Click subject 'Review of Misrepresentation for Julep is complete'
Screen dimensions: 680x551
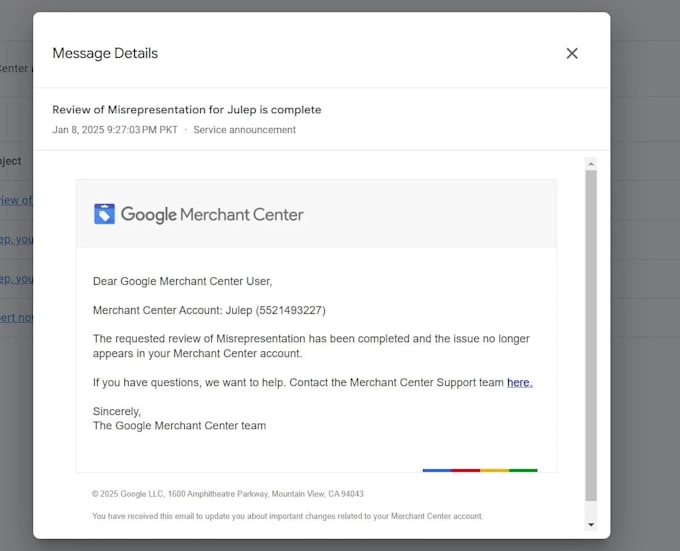[187, 110]
